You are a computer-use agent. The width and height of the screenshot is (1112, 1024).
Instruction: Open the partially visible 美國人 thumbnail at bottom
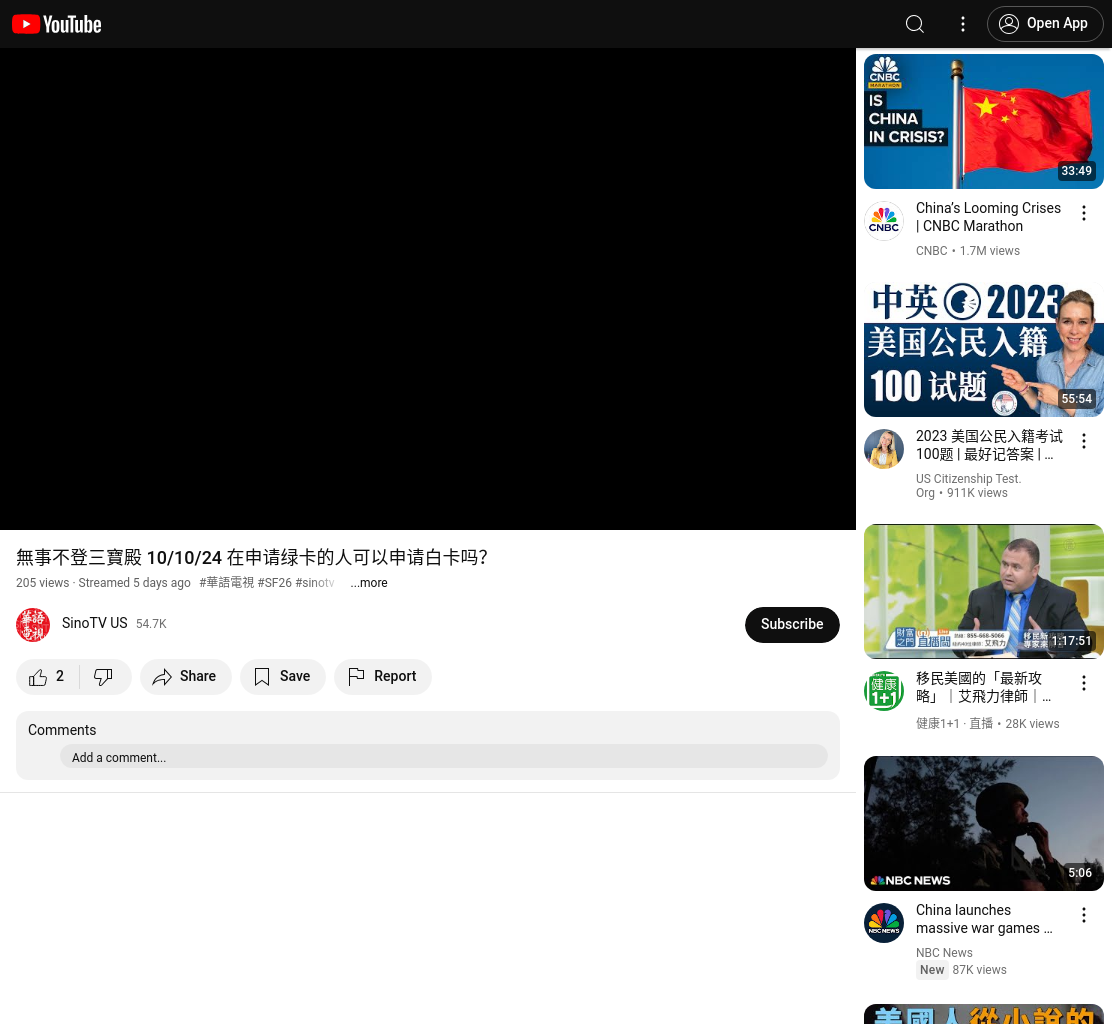(984, 1014)
